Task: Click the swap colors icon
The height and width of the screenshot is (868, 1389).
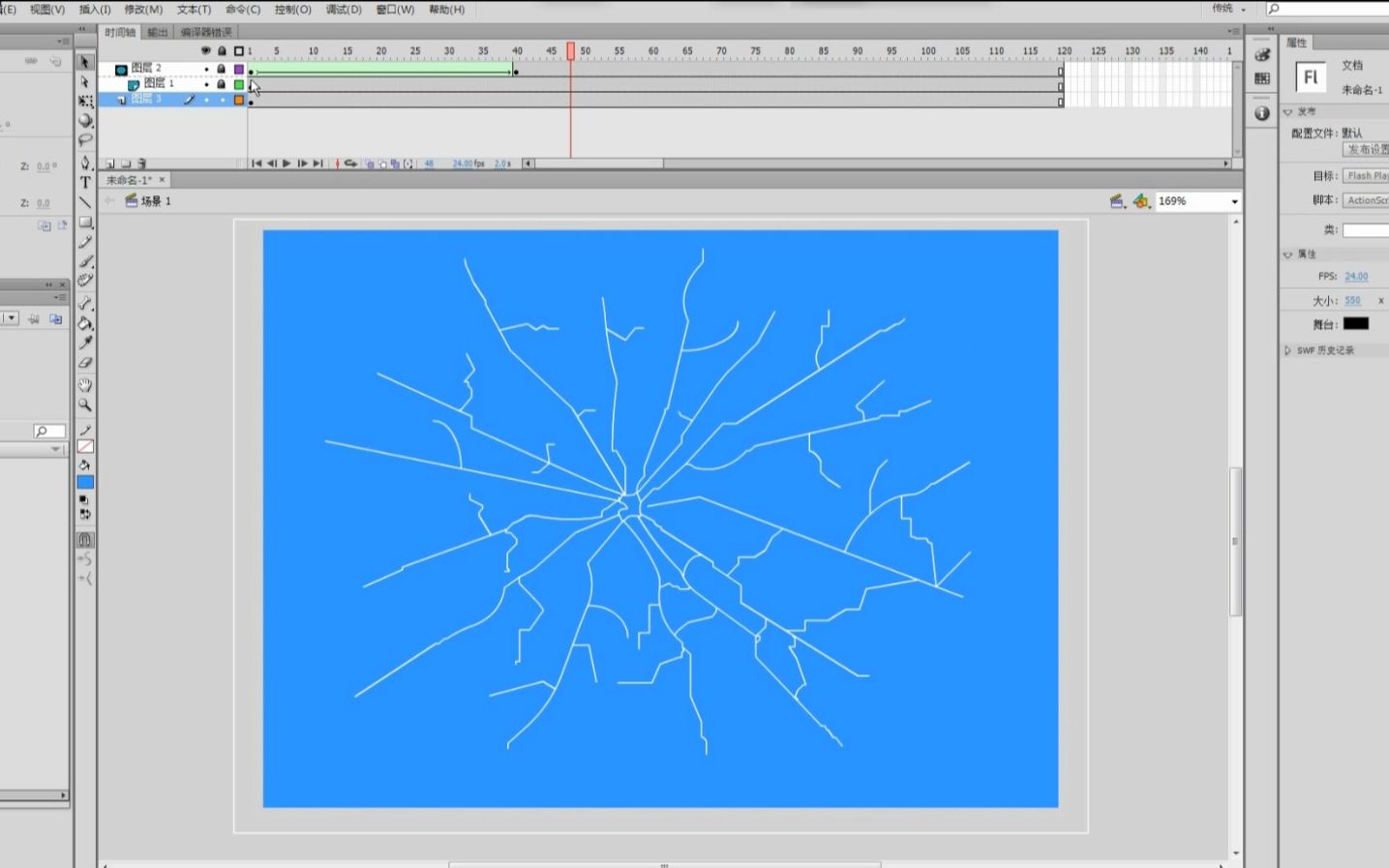Action: pos(85,514)
